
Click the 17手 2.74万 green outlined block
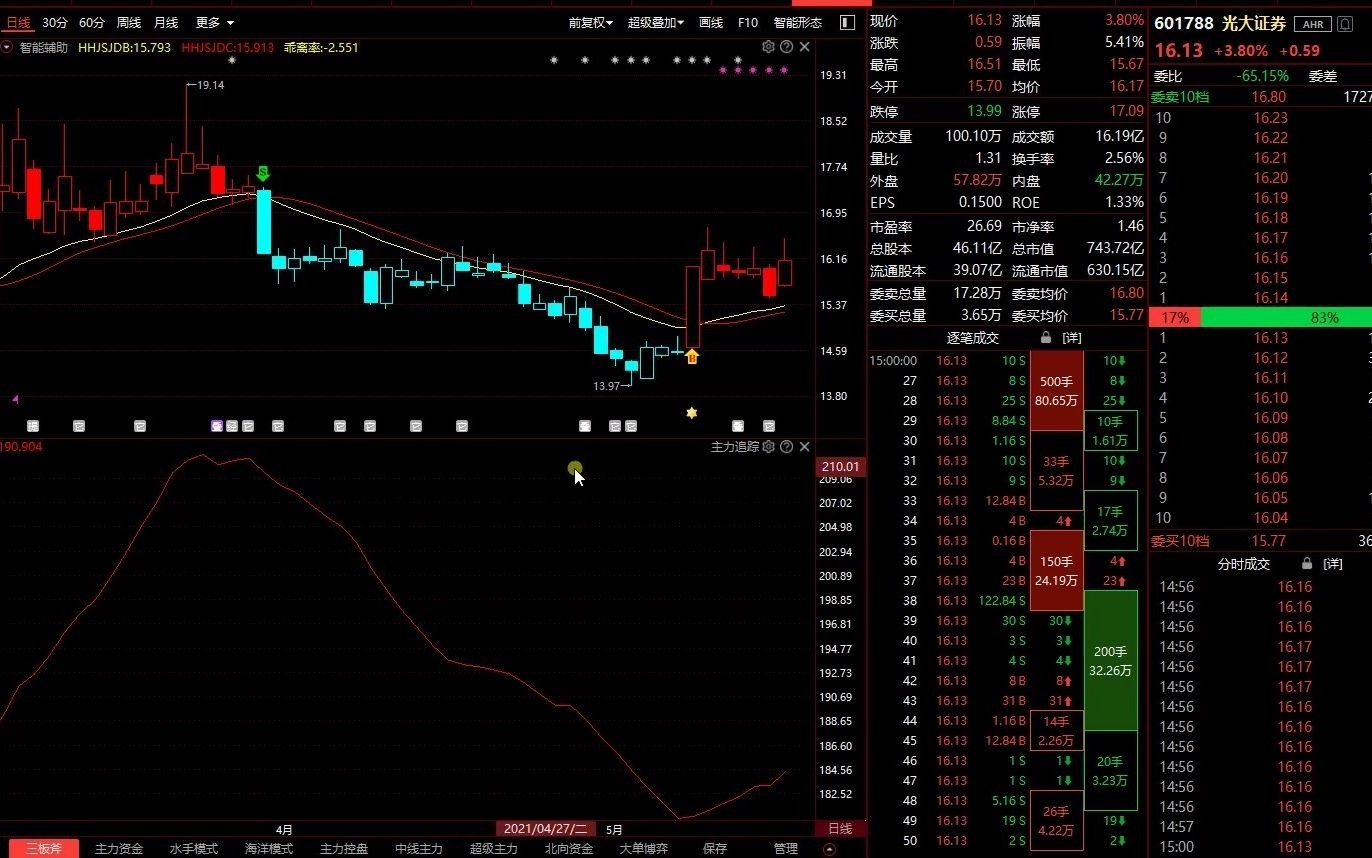click(x=1111, y=521)
